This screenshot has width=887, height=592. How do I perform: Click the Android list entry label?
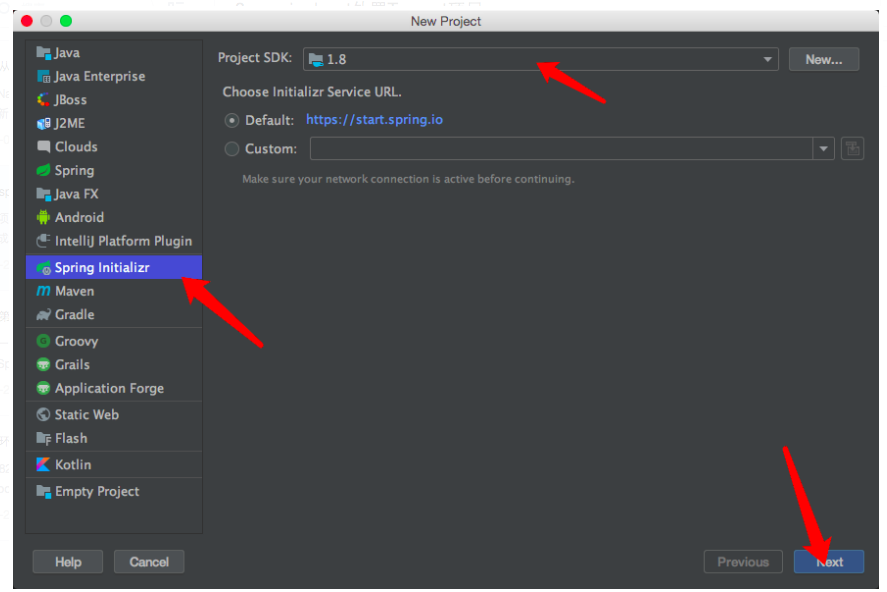79,217
